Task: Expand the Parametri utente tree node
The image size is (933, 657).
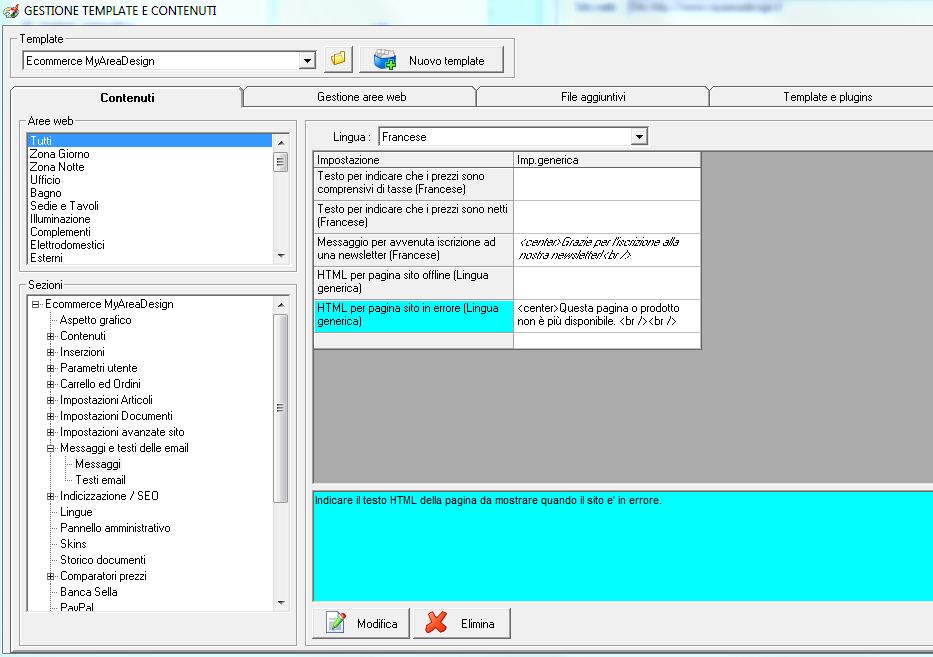Action: (51, 368)
